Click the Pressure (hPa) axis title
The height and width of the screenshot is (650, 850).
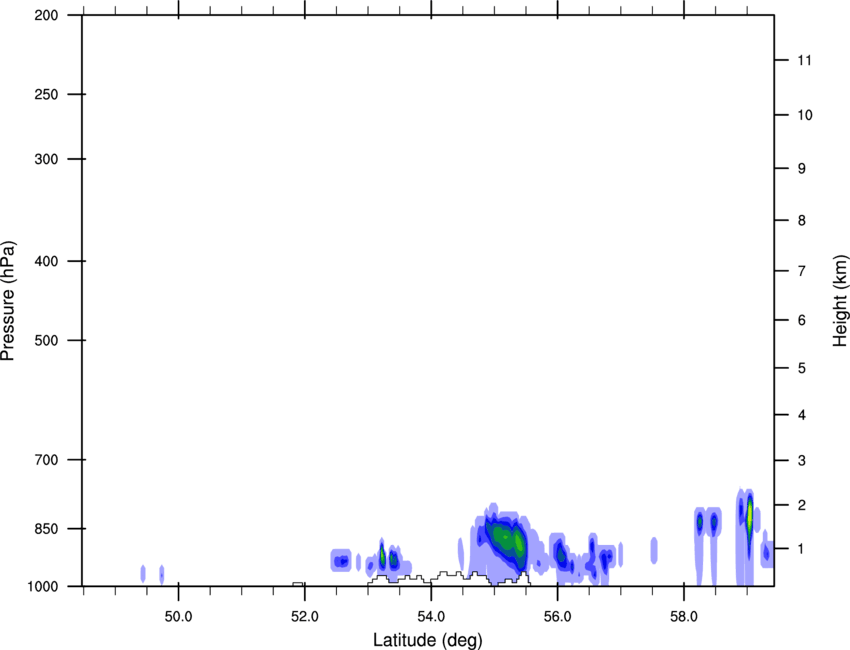(9, 300)
